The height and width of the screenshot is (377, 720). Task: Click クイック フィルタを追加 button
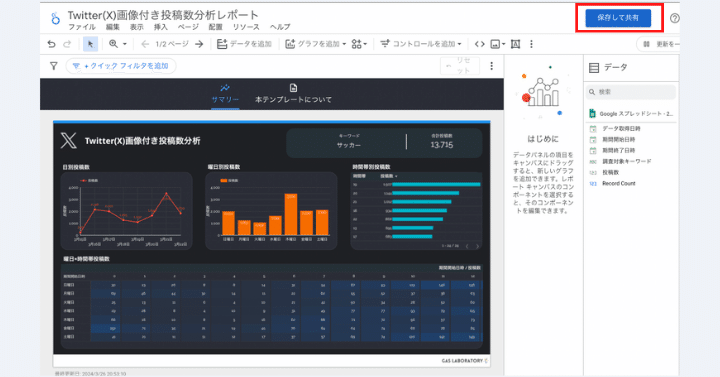[121, 66]
